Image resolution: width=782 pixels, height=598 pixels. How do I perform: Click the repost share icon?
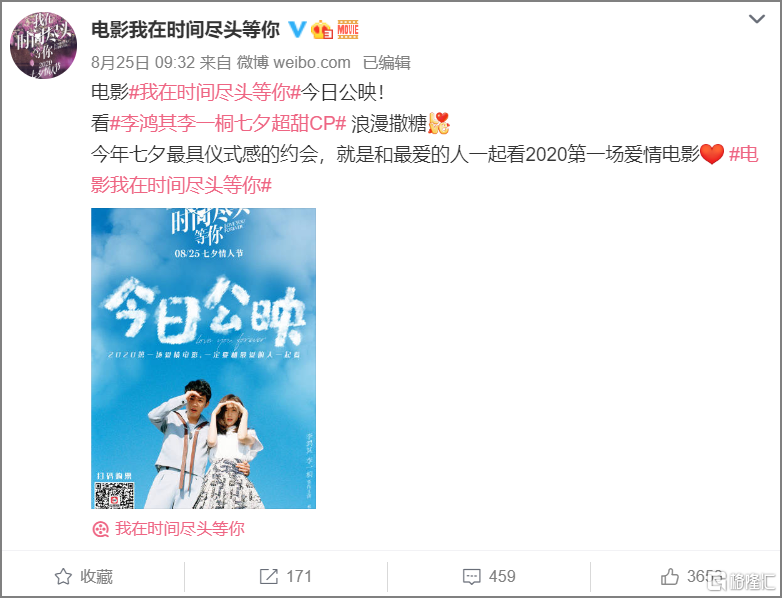pyautogui.click(x=269, y=576)
